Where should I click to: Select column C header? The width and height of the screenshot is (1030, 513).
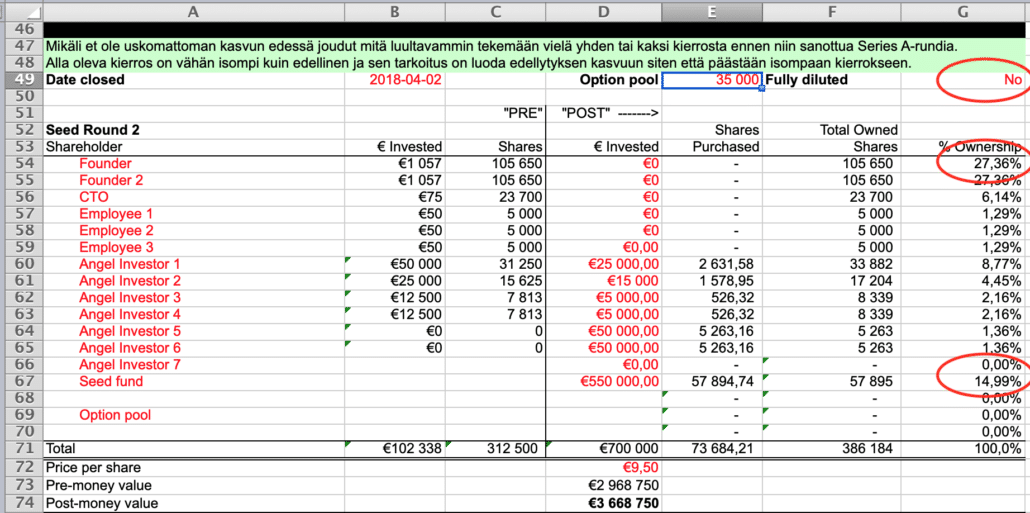pos(495,11)
